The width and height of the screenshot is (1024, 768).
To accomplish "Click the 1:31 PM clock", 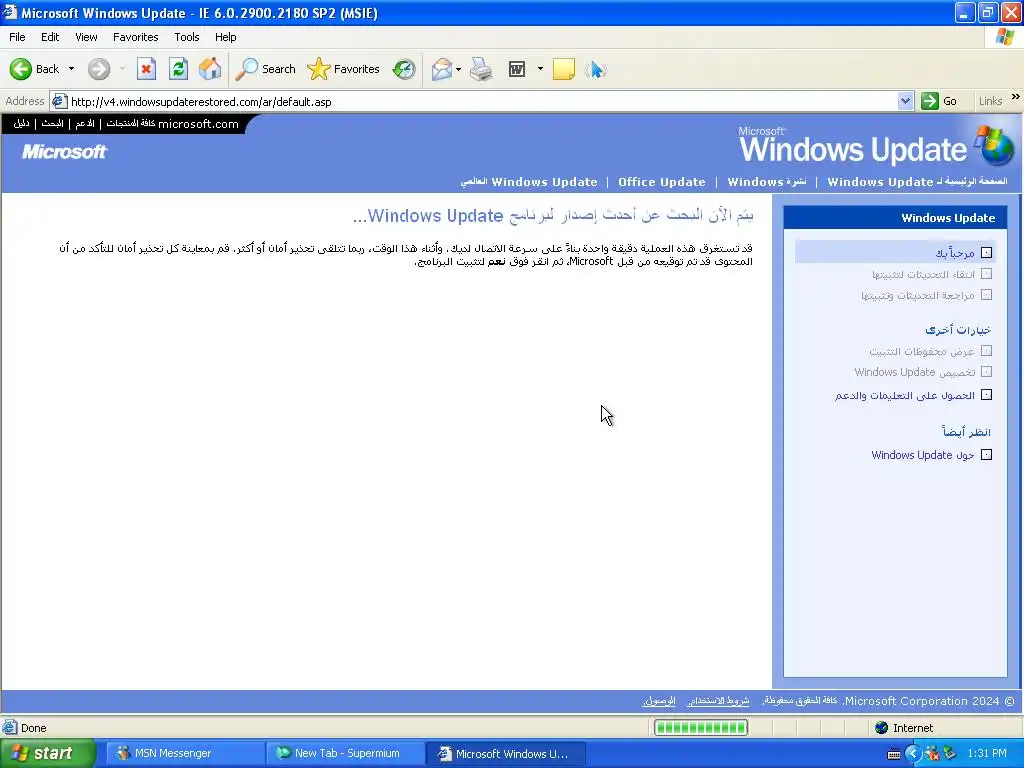I will 987,754.
